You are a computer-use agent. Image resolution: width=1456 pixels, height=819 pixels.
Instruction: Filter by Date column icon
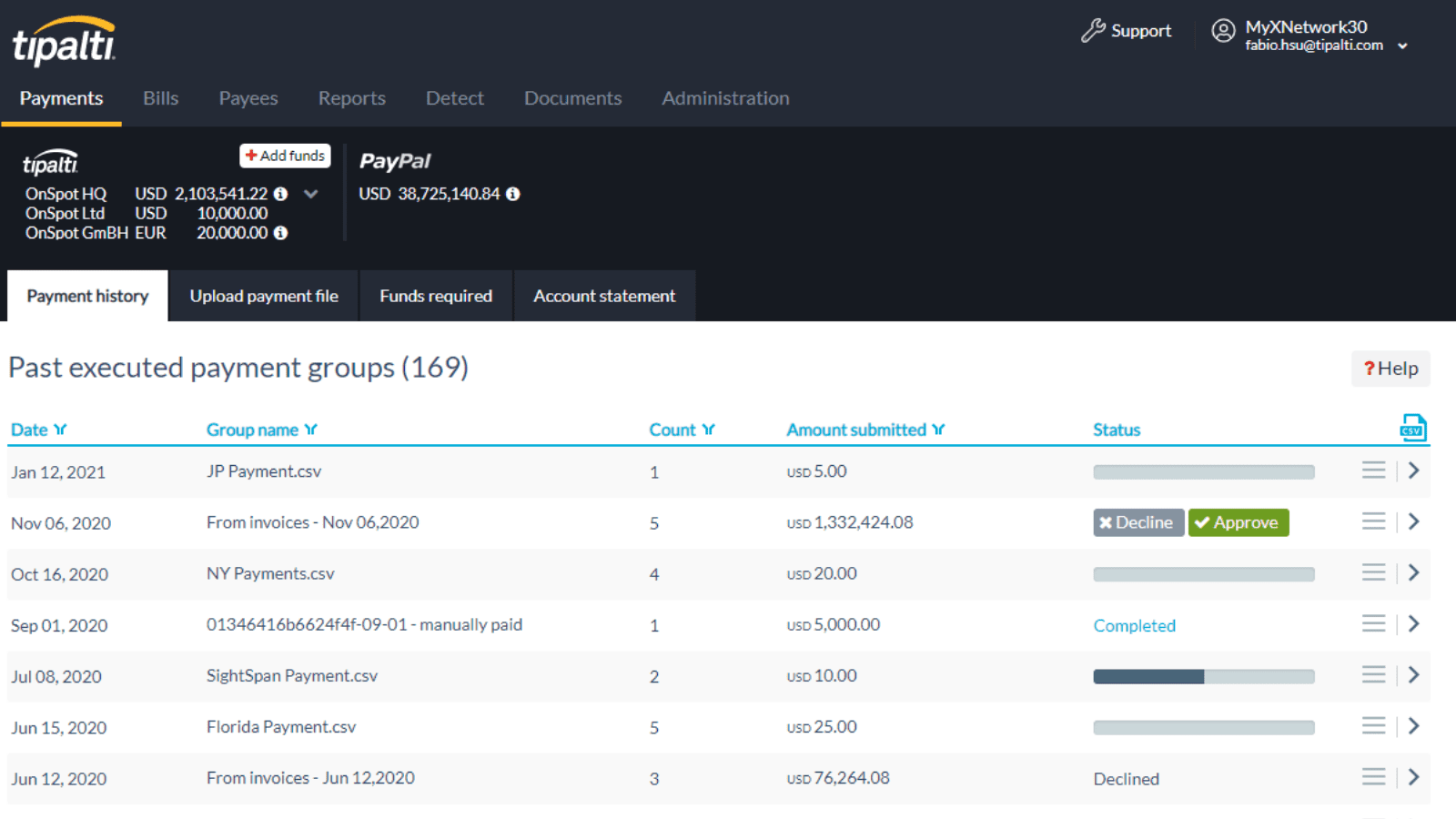click(x=60, y=430)
